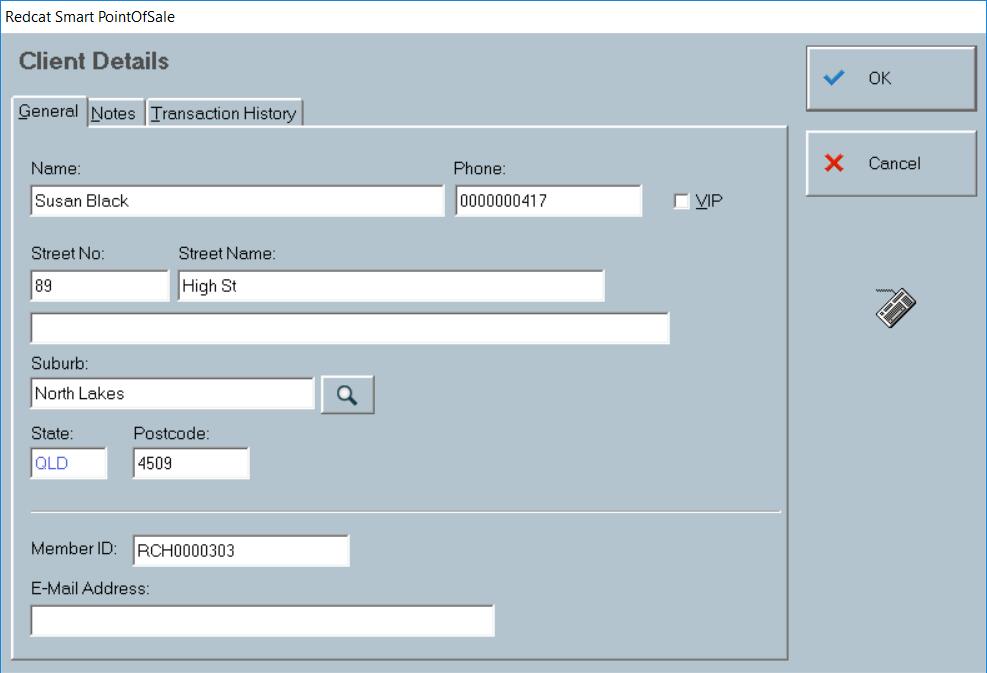Open the Transaction History tab
The width and height of the screenshot is (987, 673).
pos(225,113)
